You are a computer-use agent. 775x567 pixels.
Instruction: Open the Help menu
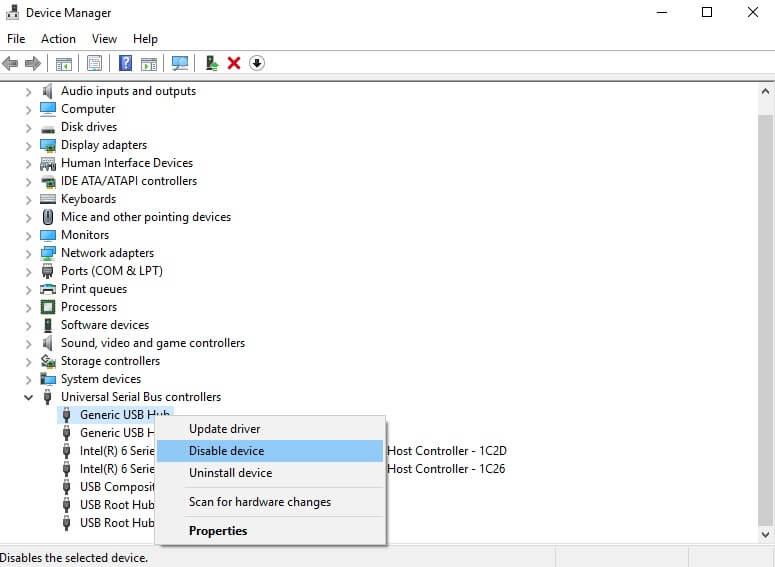(145, 39)
